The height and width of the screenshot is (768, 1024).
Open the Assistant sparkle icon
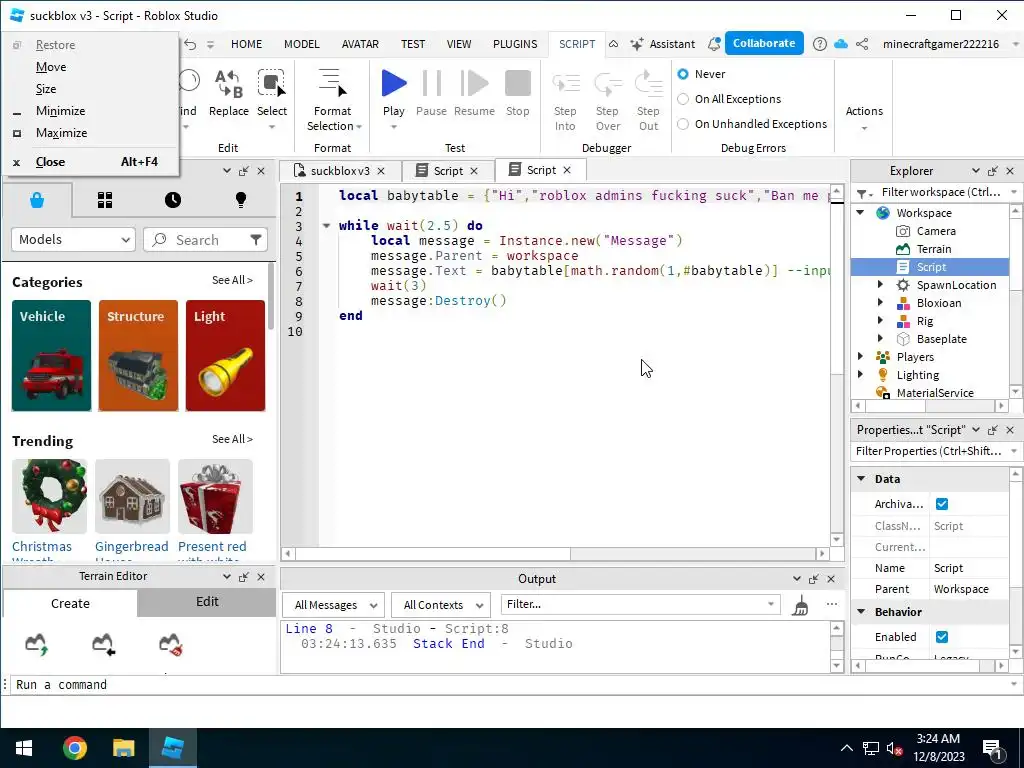tap(637, 44)
